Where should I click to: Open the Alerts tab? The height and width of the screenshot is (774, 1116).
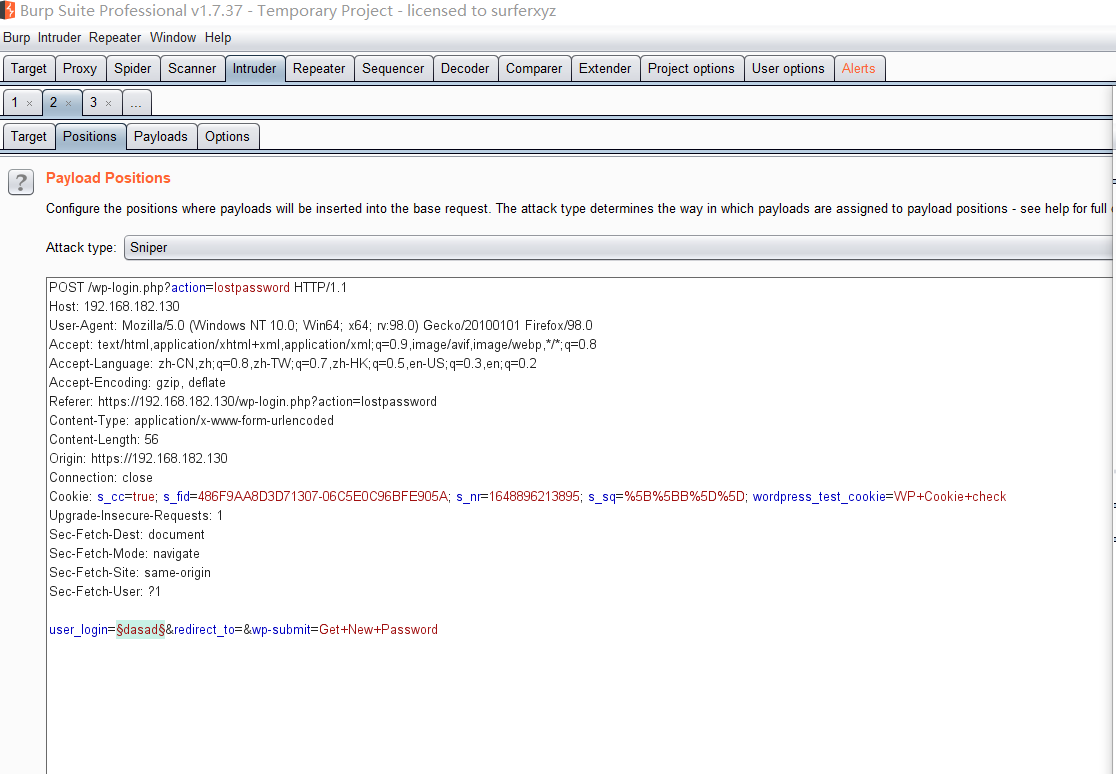pos(858,68)
